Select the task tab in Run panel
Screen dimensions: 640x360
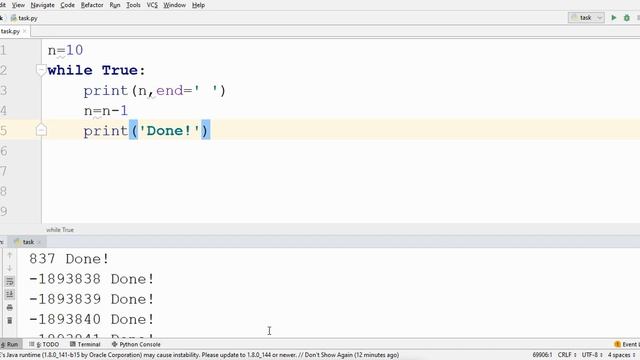coord(28,242)
